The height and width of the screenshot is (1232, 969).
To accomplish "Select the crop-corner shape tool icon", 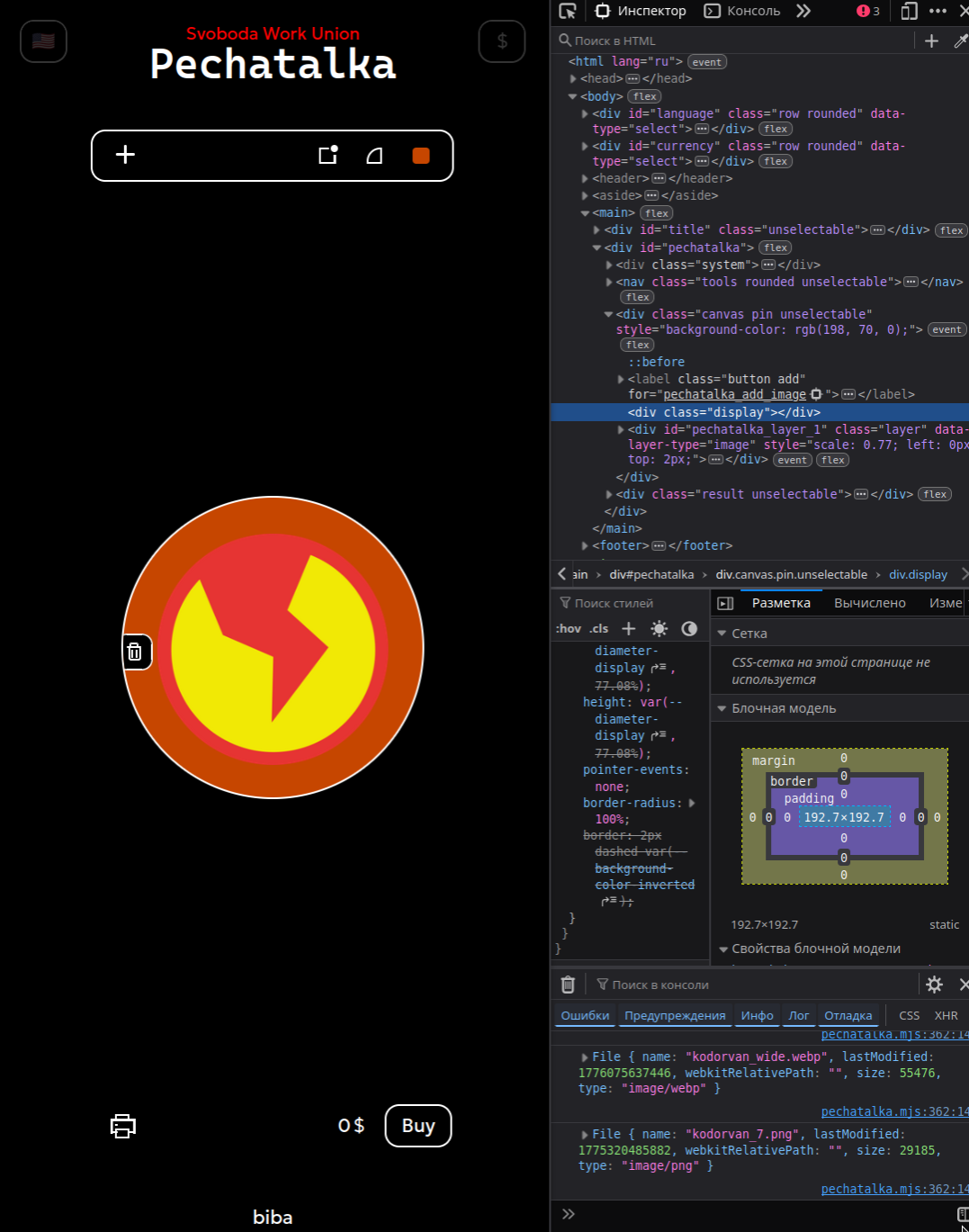I will point(374,156).
